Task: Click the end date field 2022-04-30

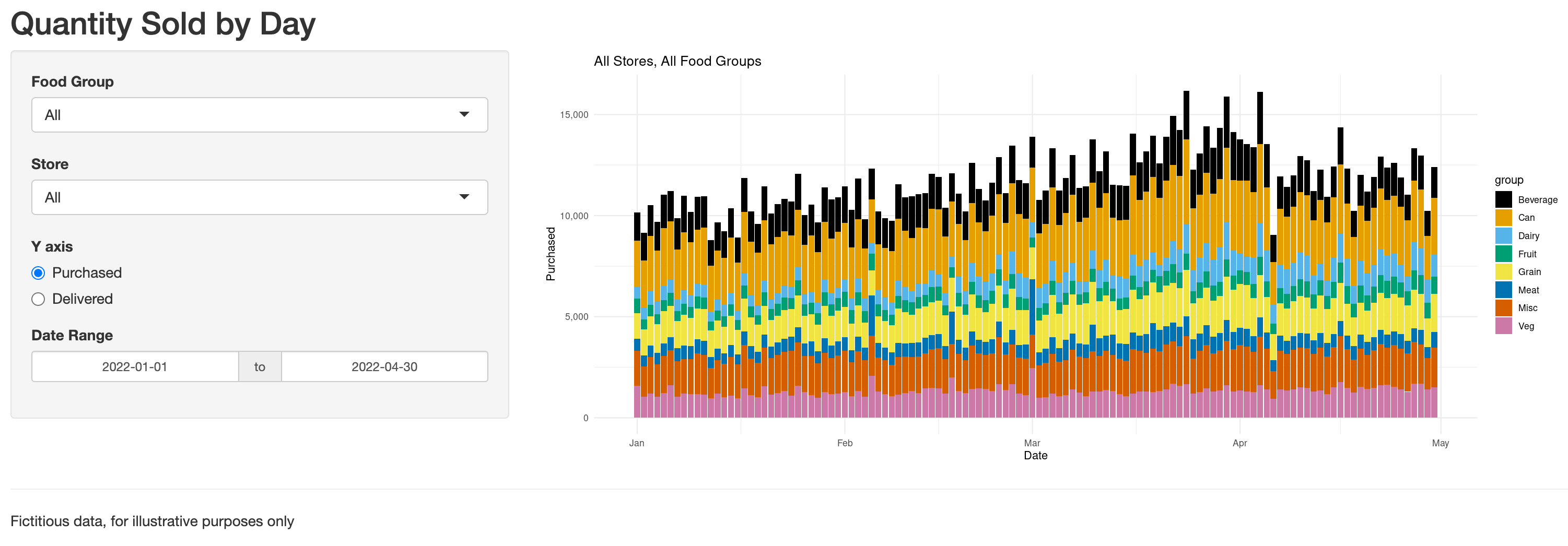Action: click(384, 366)
